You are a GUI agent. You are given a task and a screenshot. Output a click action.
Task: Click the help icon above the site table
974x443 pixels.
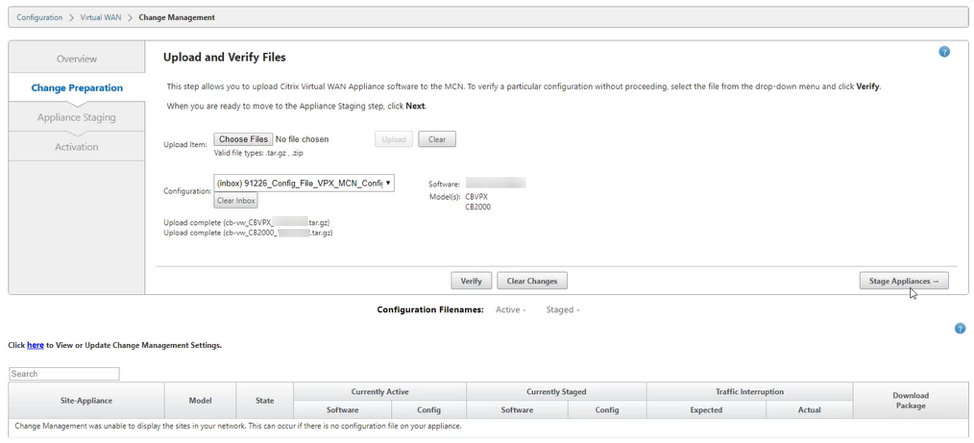[959, 328]
